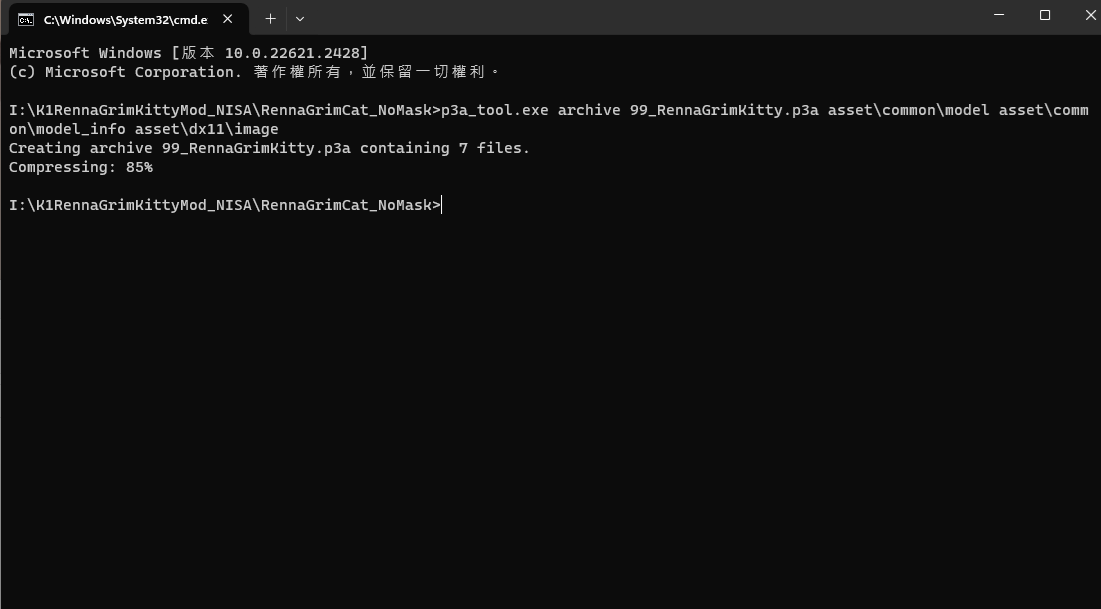Open a new terminal tab
The width and height of the screenshot is (1101, 609).
(x=270, y=19)
